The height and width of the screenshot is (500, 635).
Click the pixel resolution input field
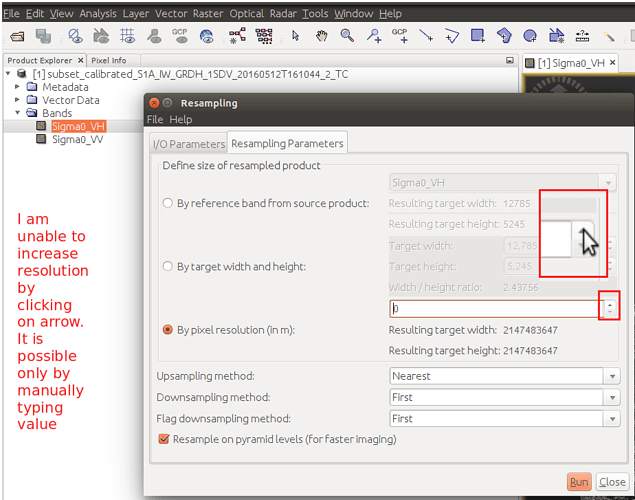(497, 309)
